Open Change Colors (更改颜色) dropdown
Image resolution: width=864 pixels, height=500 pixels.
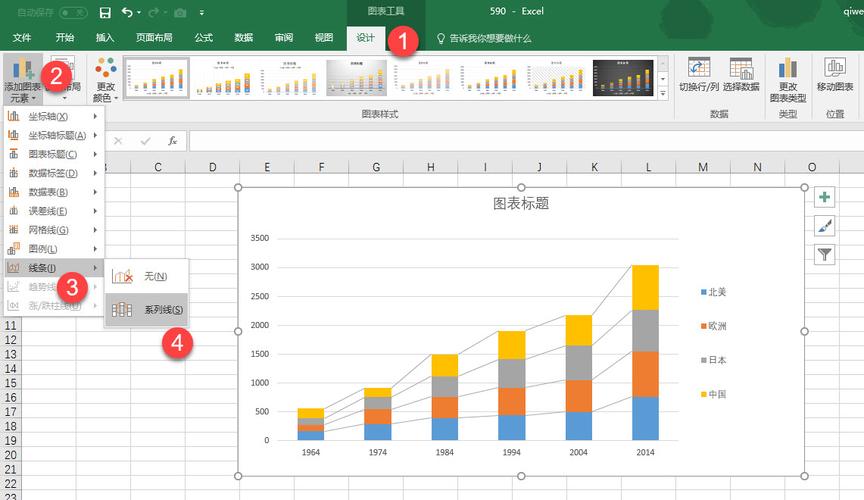click(105, 80)
